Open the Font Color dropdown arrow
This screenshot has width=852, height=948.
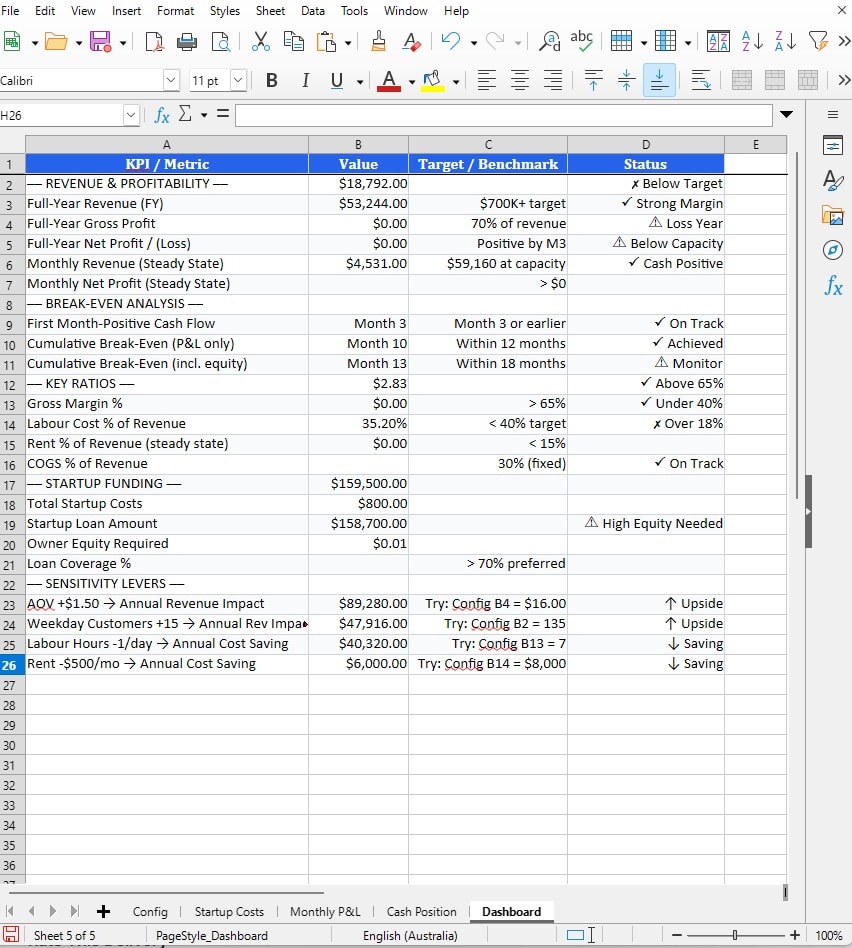pos(412,80)
